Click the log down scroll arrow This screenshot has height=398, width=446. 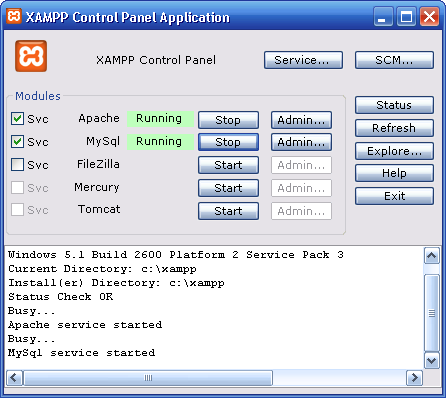432,360
